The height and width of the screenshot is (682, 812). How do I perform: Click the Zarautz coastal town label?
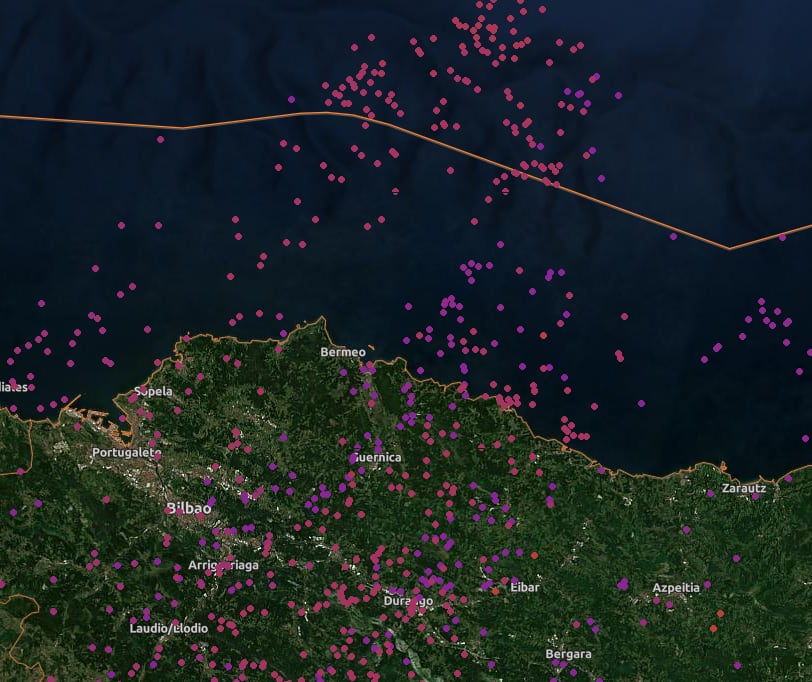(x=744, y=489)
